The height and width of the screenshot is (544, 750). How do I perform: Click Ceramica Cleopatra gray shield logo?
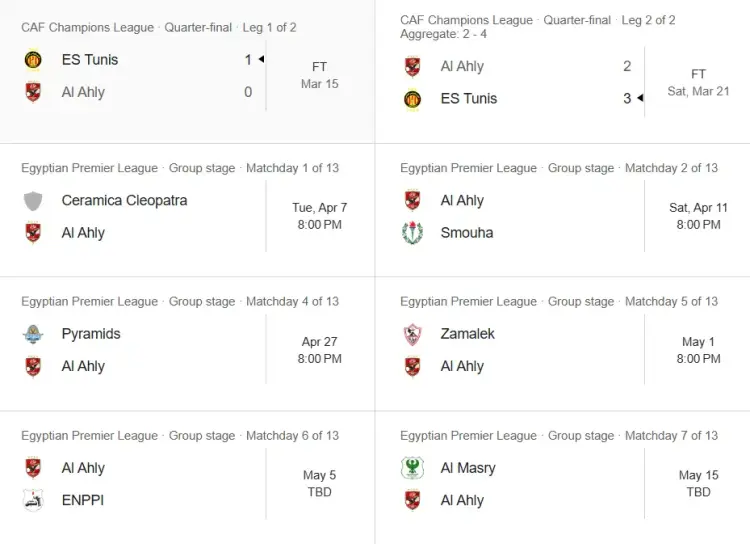tap(33, 201)
